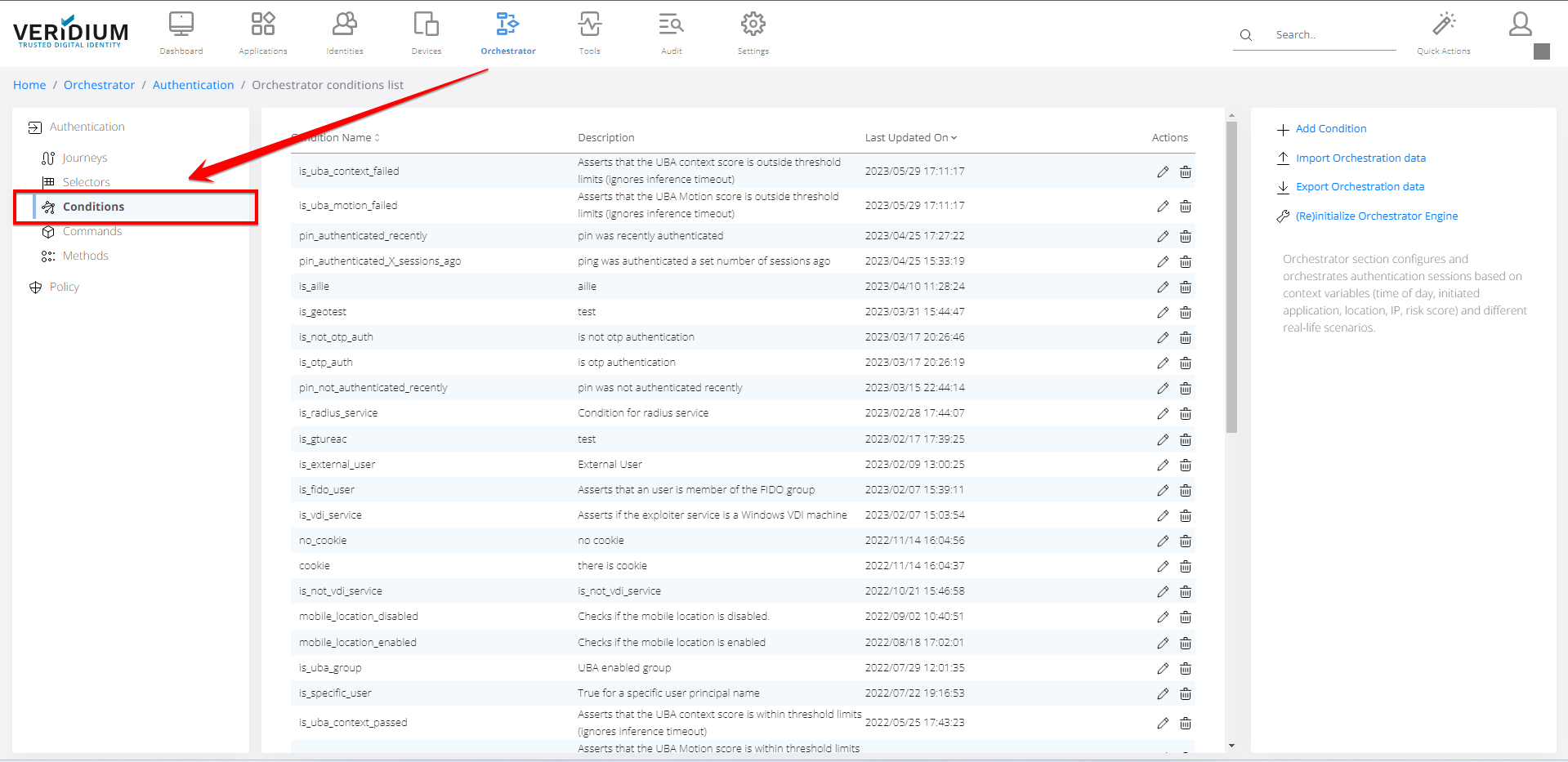
Task: Click the Orchestrator breadcrumb link
Action: (x=99, y=85)
